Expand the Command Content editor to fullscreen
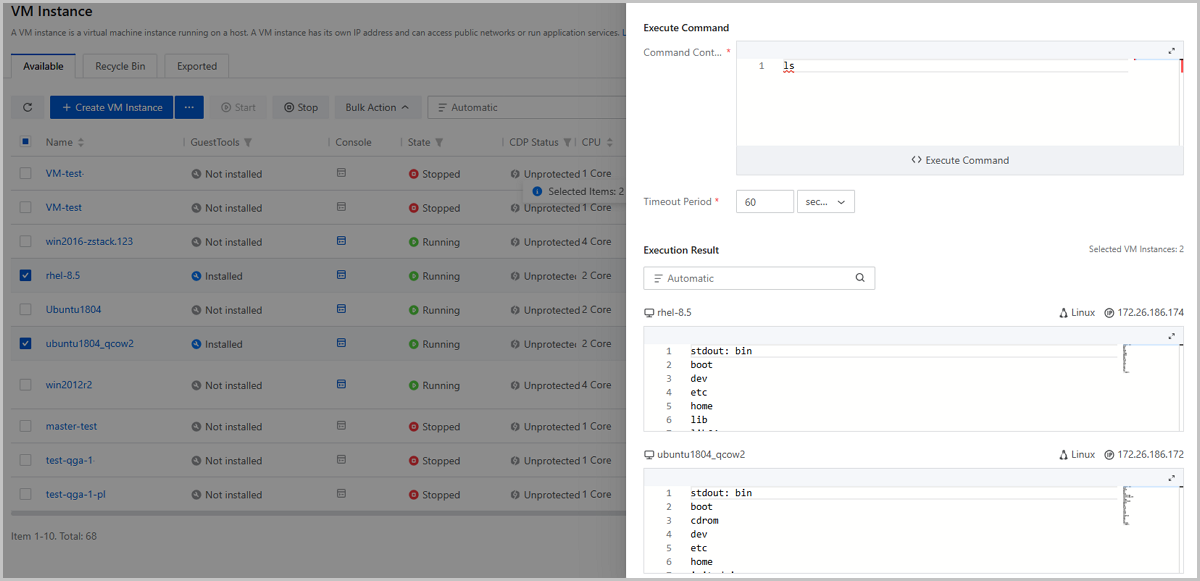Viewport: 1200px width, 581px height. click(x=1172, y=51)
